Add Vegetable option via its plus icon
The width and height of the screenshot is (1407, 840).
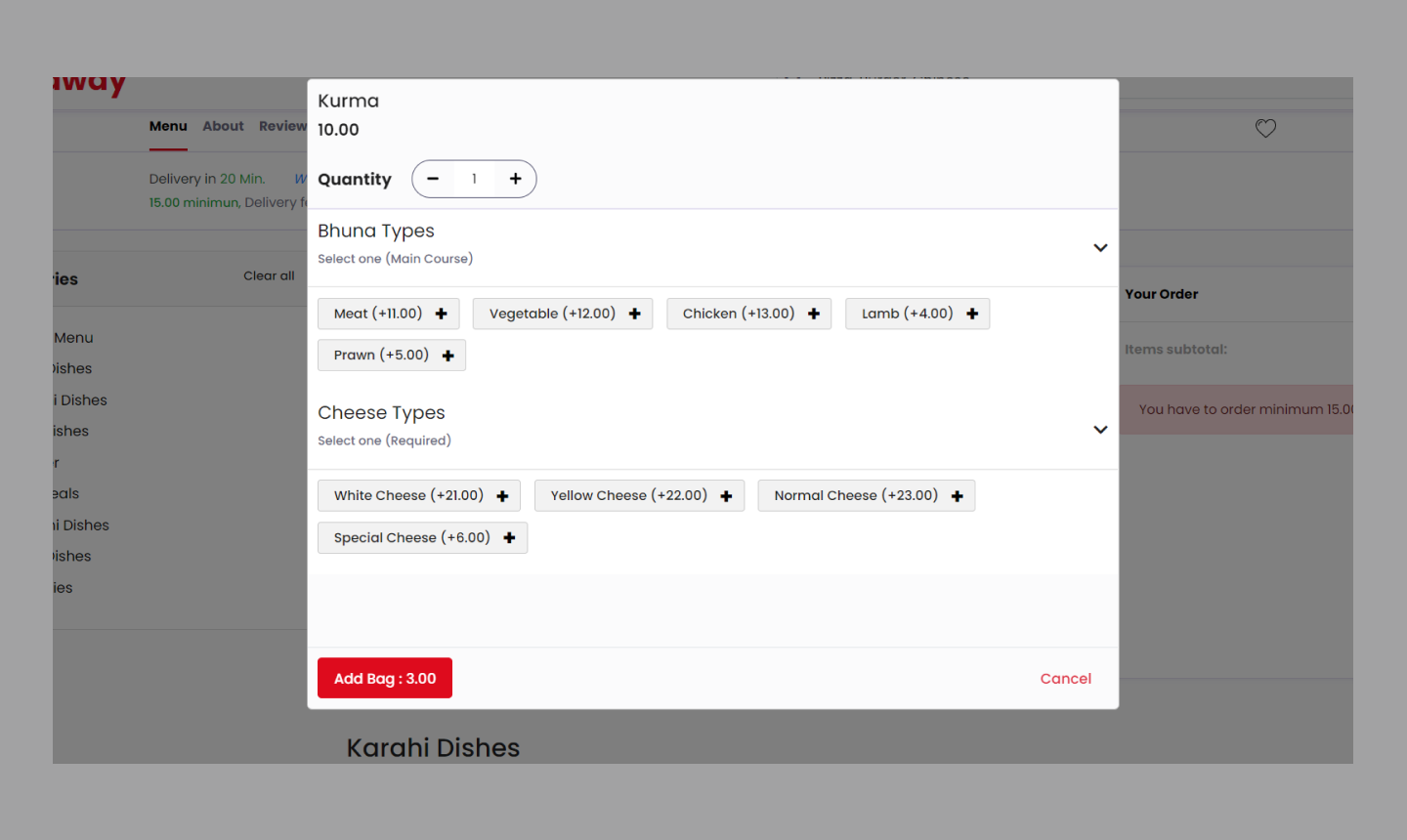(x=634, y=315)
